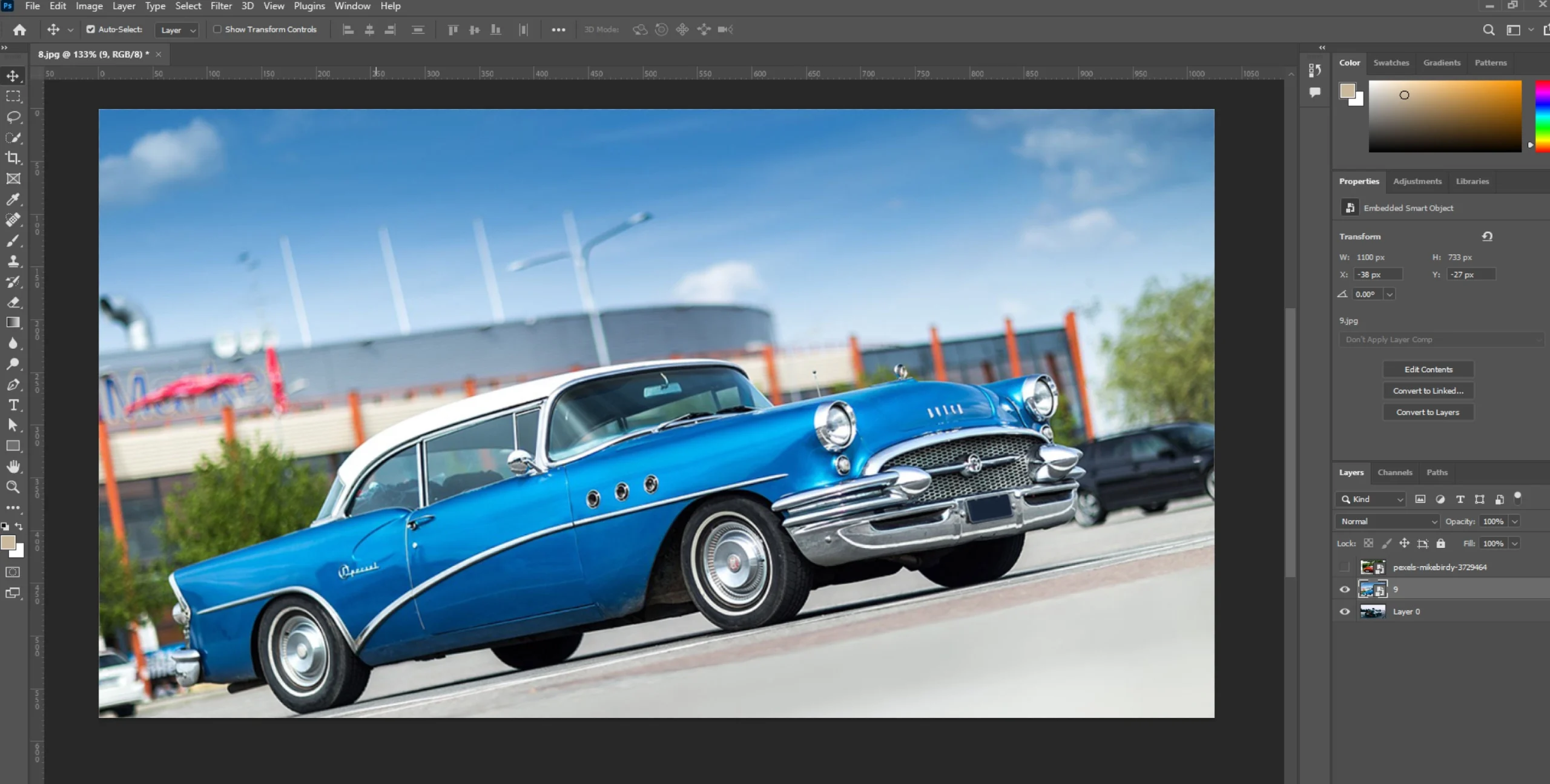Click the Convert to Linked button
1550x784 pixels.
pyautogui.click(x=1428, y=390)
